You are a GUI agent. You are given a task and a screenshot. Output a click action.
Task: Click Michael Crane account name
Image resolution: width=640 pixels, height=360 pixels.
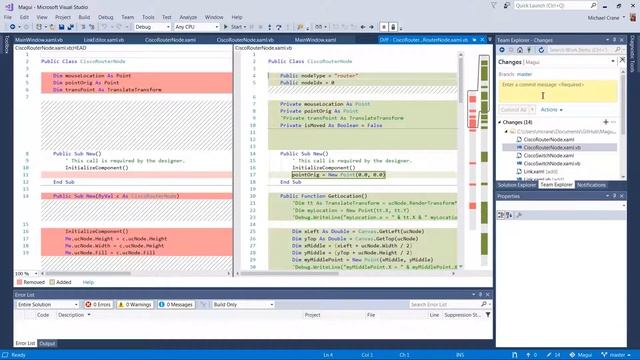point(603,18)
